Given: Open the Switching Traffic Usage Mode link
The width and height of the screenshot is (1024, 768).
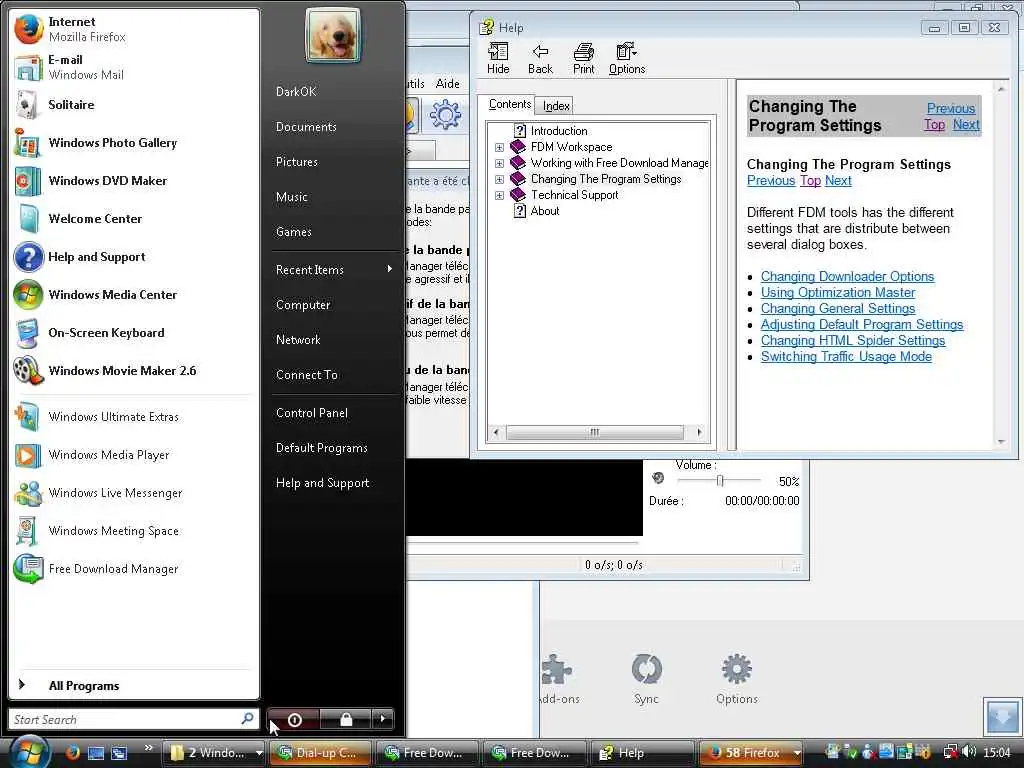Looking at the screenshot, I should pyautogui.click(x=846, y=357).
